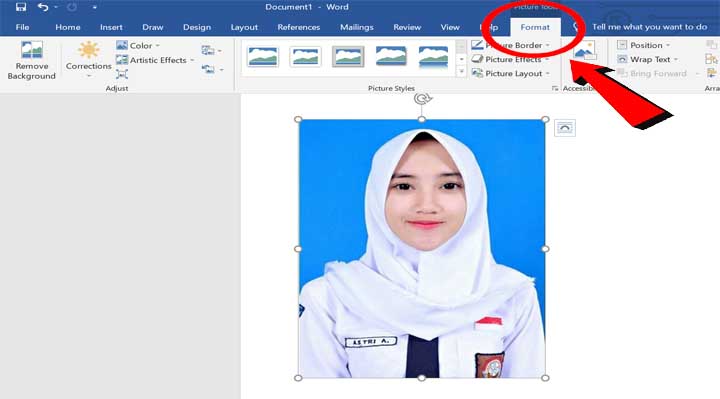Expand the Change Picture dropdown arrow
This screenshot has width=720, height=399.
(x=219, y=51)
